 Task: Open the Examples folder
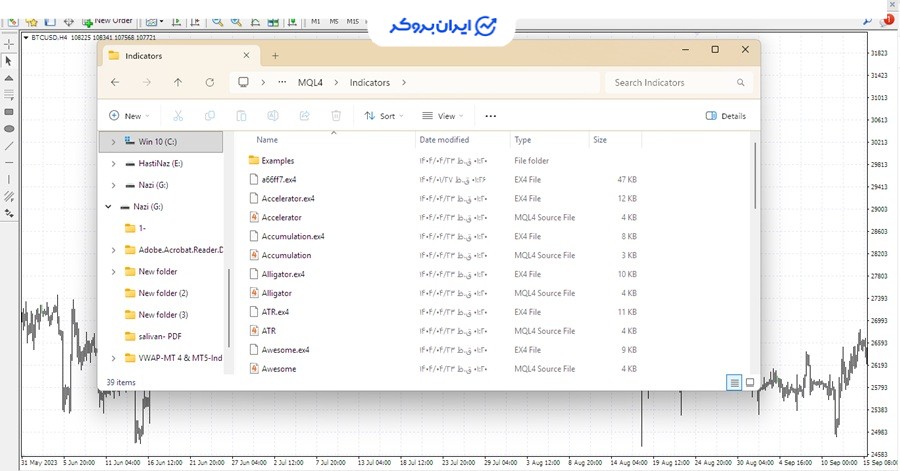[x=277, y=160]
